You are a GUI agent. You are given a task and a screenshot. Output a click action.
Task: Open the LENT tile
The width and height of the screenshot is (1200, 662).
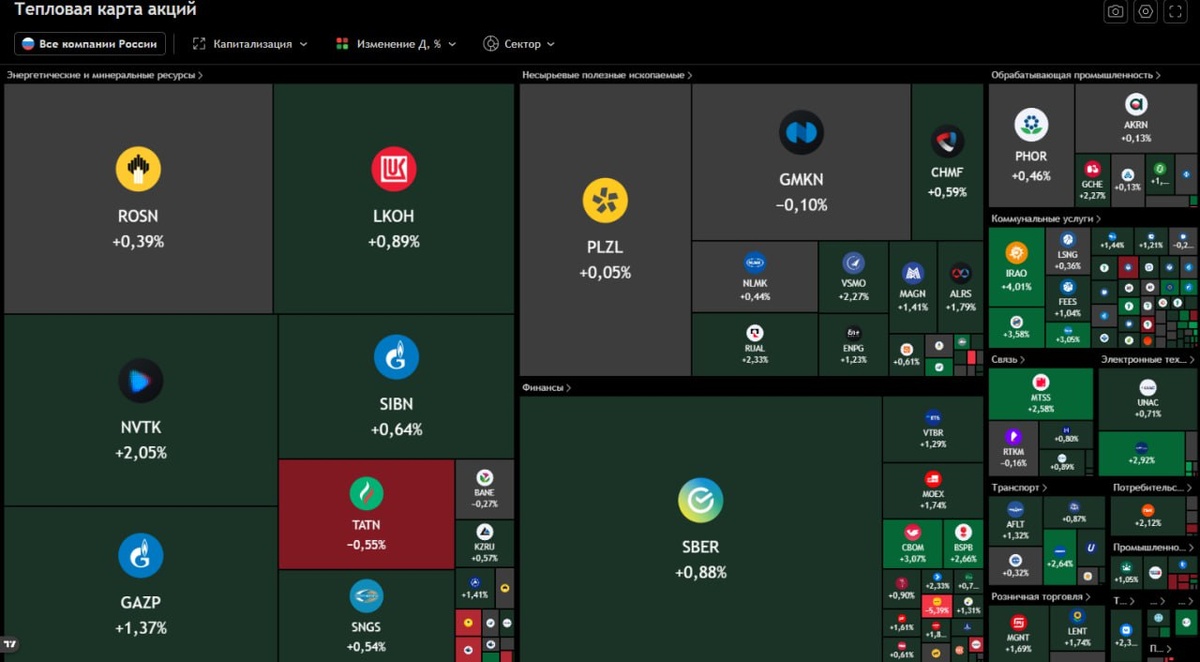[1077, 632]
